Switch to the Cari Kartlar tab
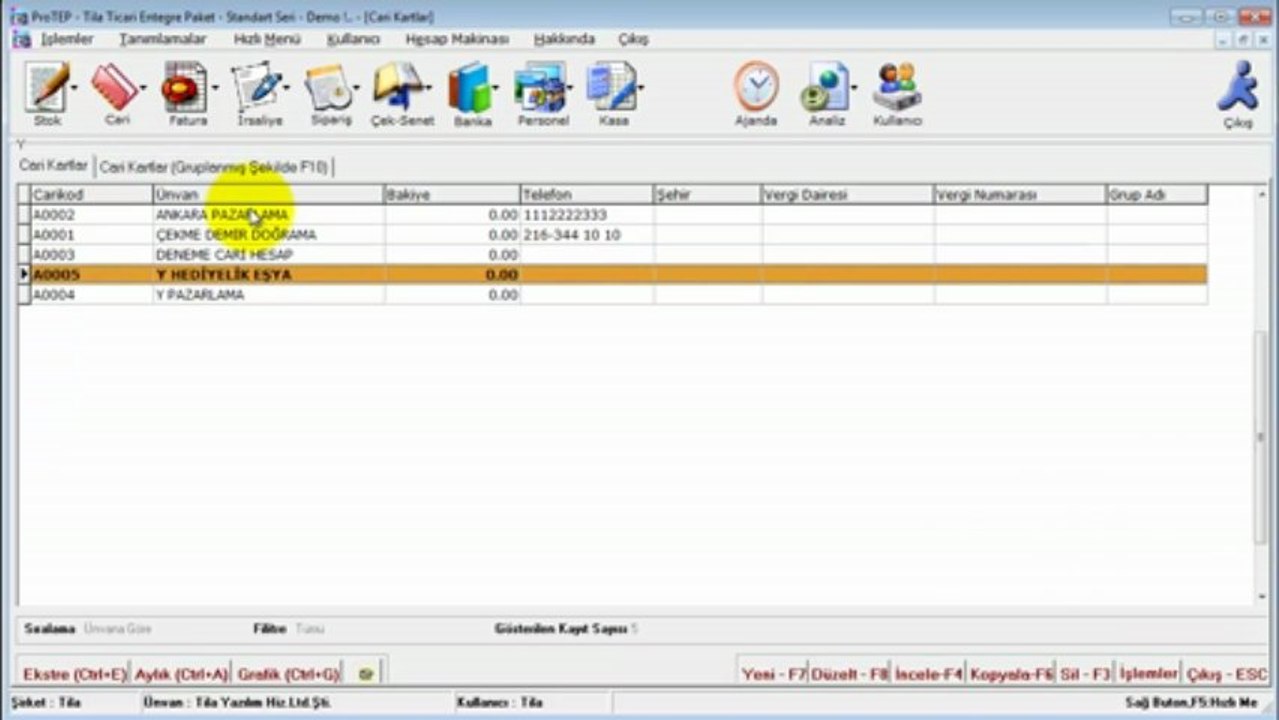The image size is (1279, 720). point(54,165)
